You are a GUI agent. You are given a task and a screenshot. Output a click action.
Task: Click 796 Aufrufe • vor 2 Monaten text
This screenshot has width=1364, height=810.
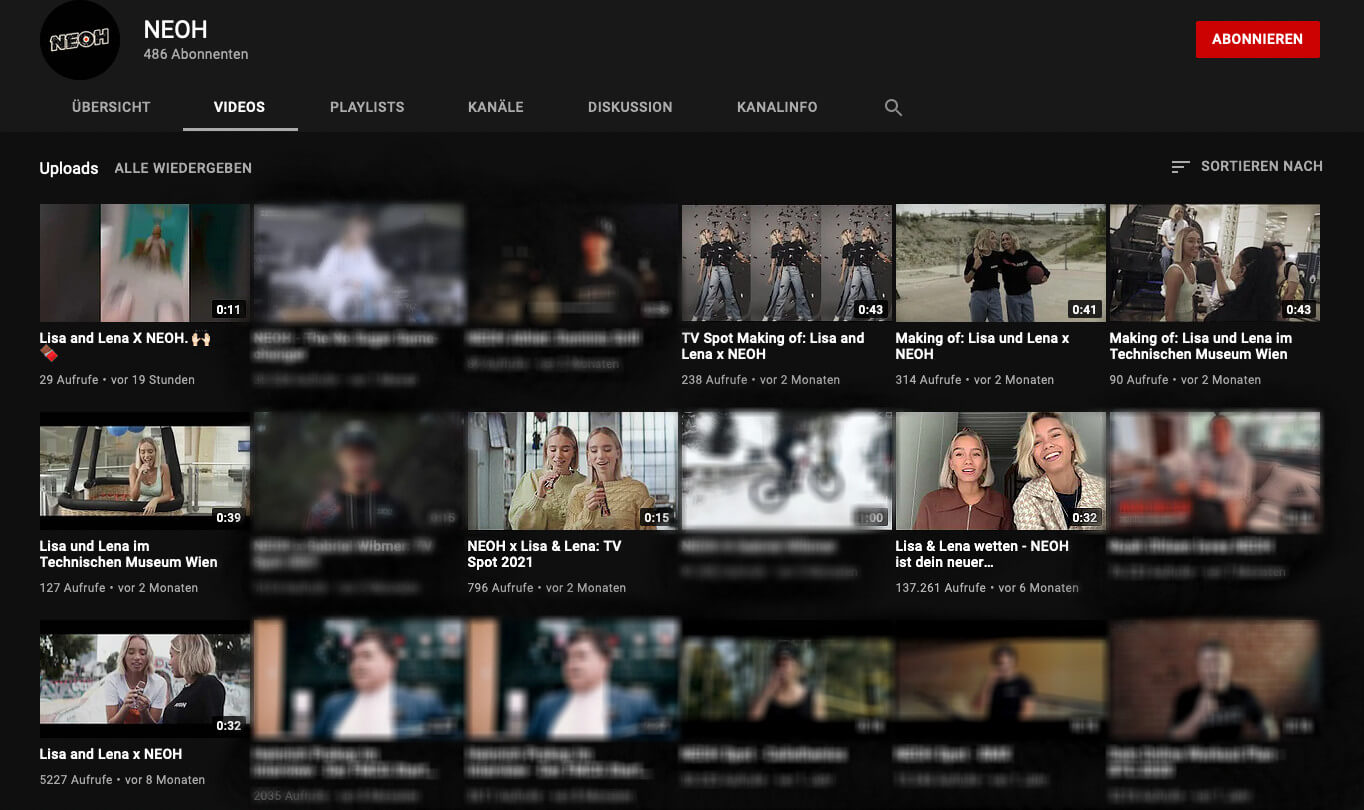(547, 588)
